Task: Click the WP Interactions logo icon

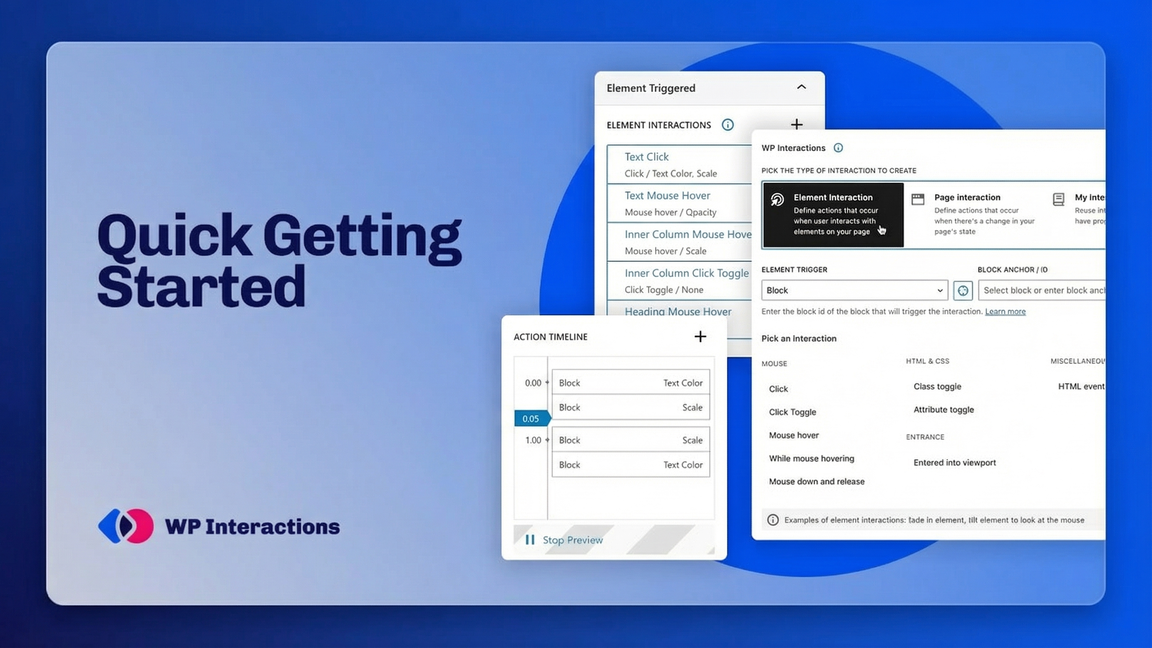Action: [126, 526]
